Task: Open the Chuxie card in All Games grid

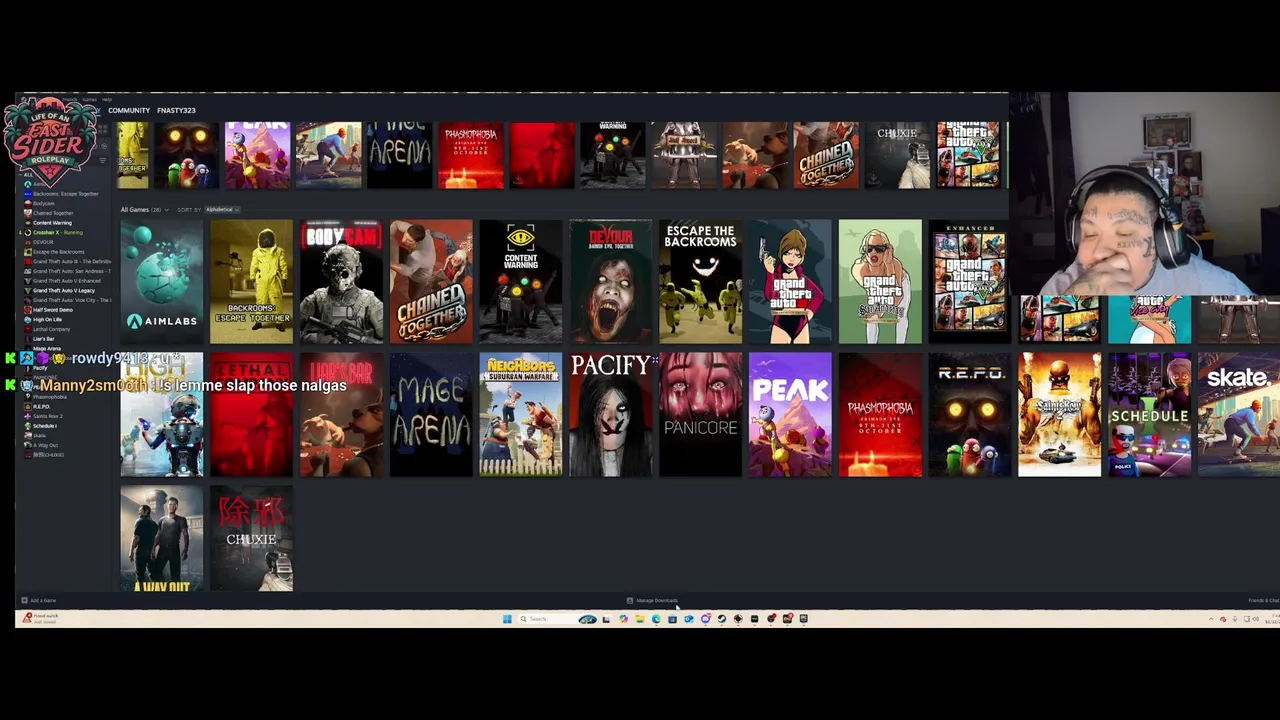Action: click(x=251, y=539)
